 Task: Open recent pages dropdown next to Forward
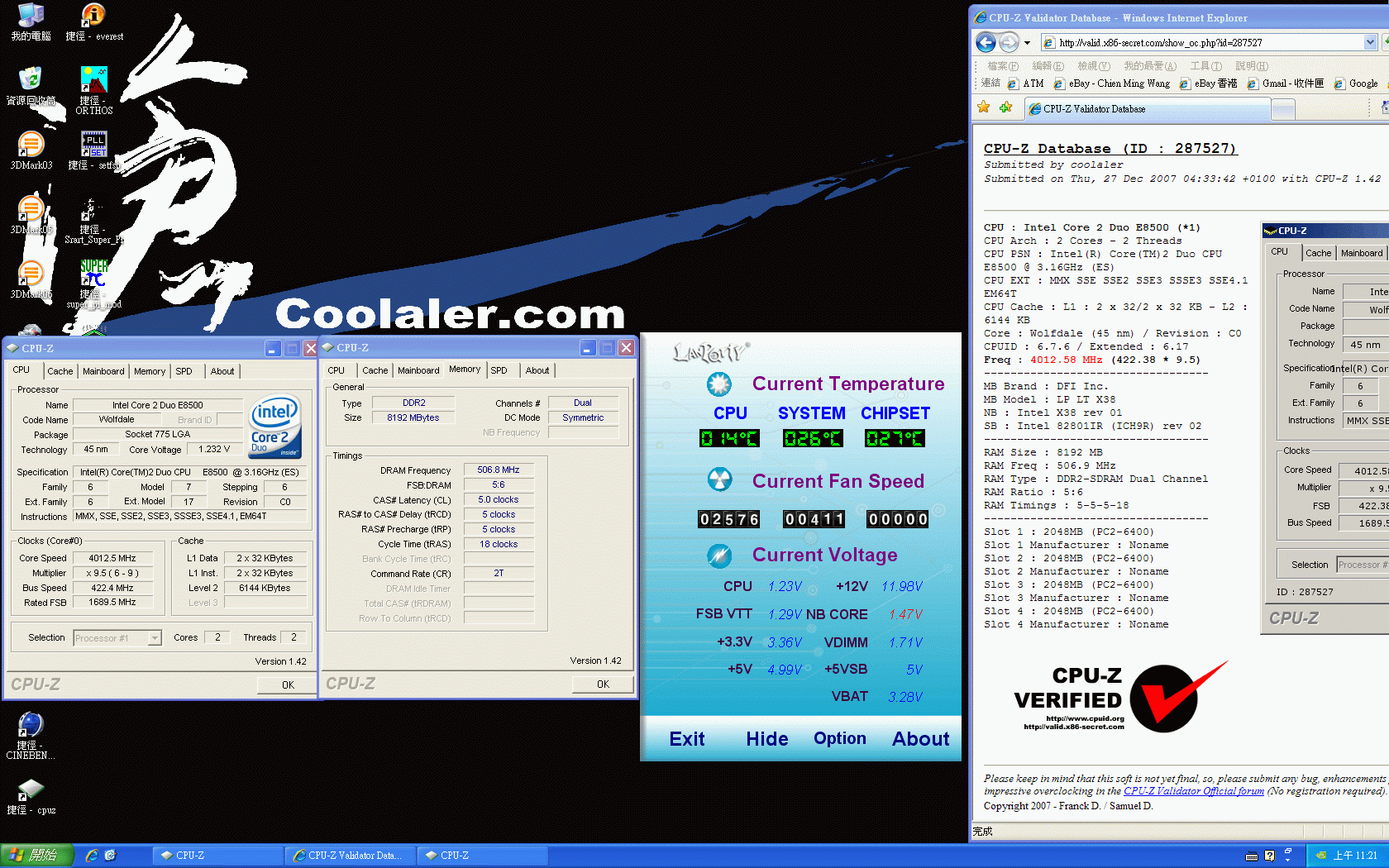(x=1028, y=42)
